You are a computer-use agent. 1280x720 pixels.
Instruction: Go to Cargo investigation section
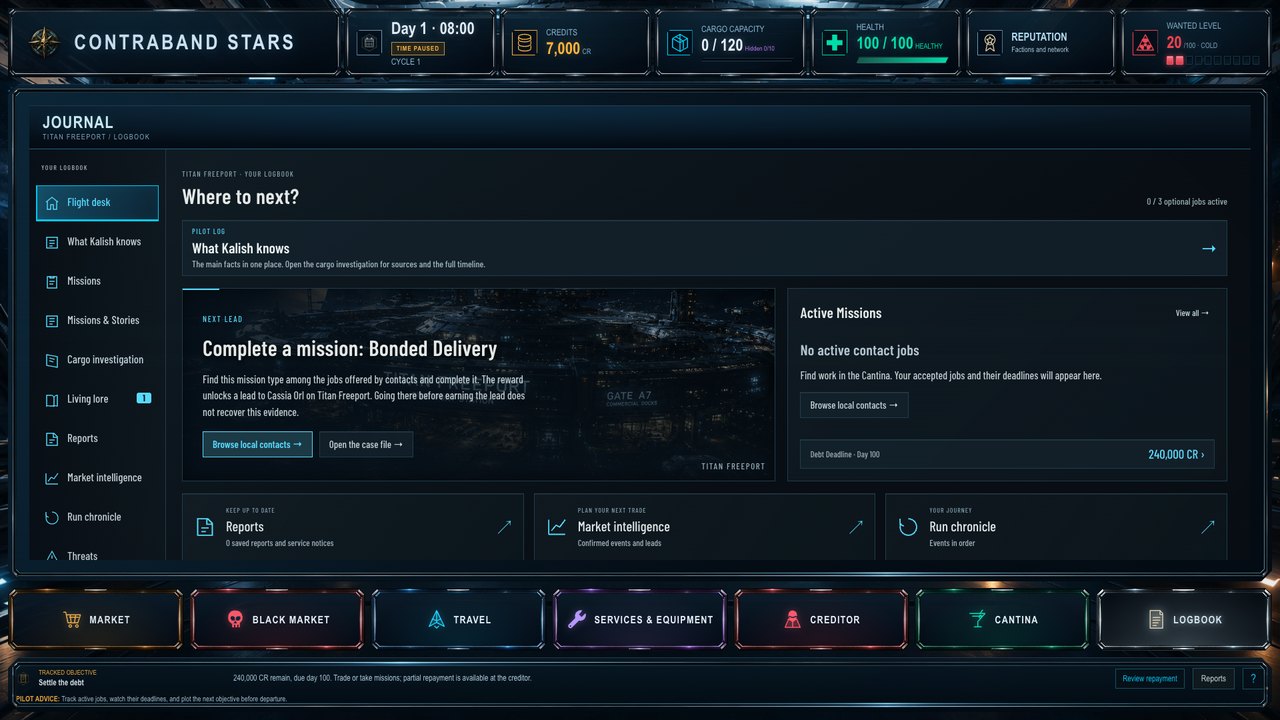click(97, 360)
